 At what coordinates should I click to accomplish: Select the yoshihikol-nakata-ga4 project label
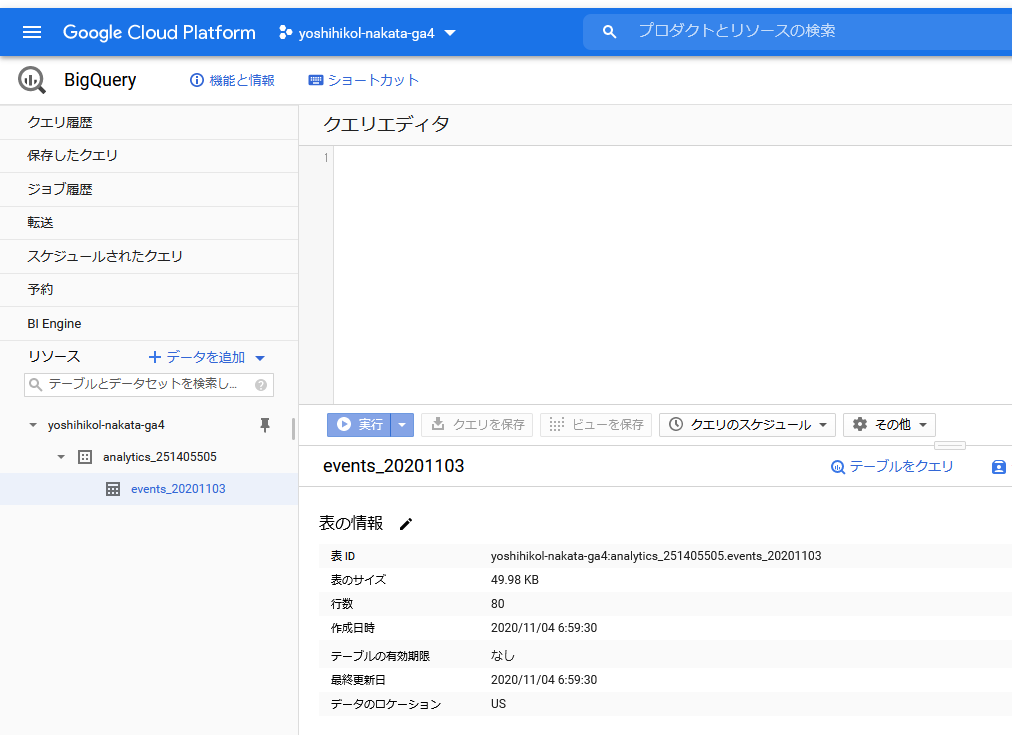[x=106, y=425]
